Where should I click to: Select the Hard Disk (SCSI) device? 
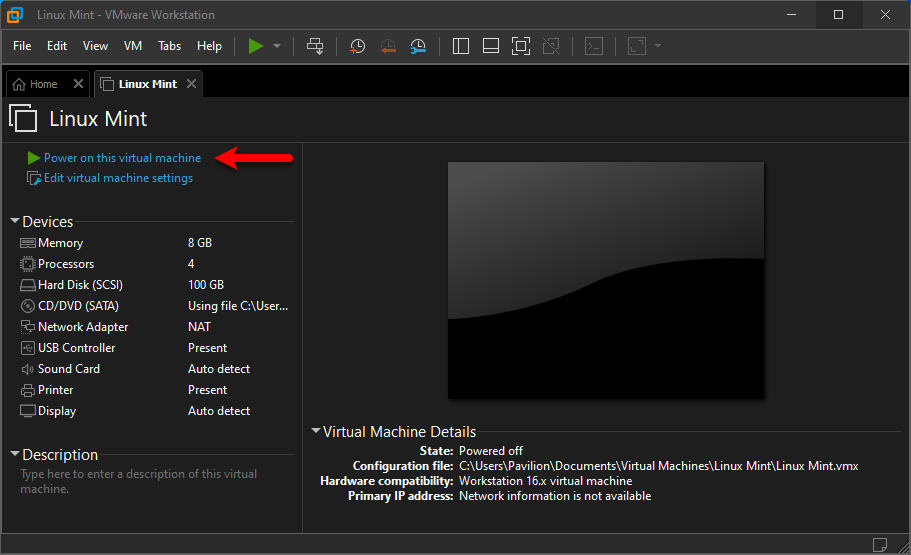pyautogui.click(x=156, y=285)
